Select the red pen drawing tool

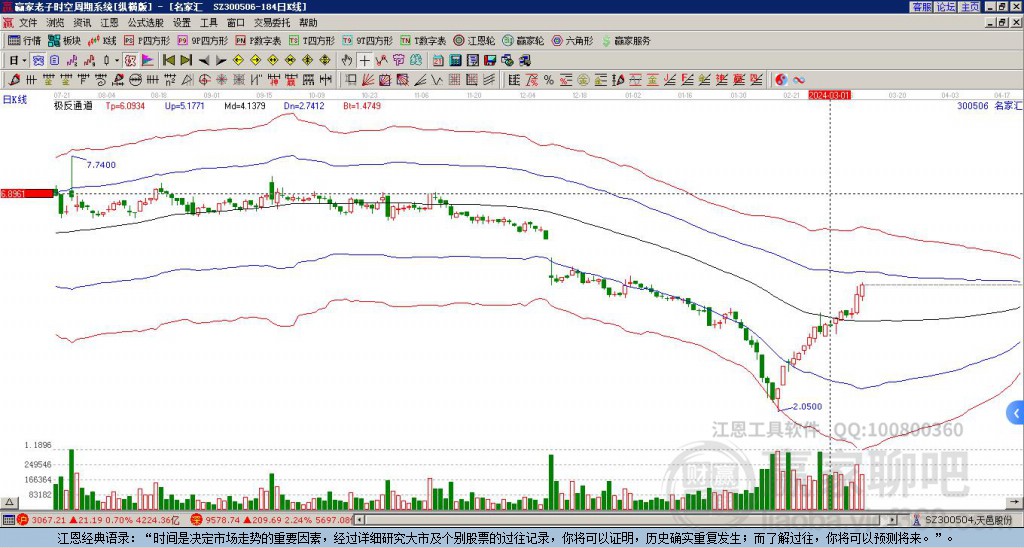(x=13, y=80)
